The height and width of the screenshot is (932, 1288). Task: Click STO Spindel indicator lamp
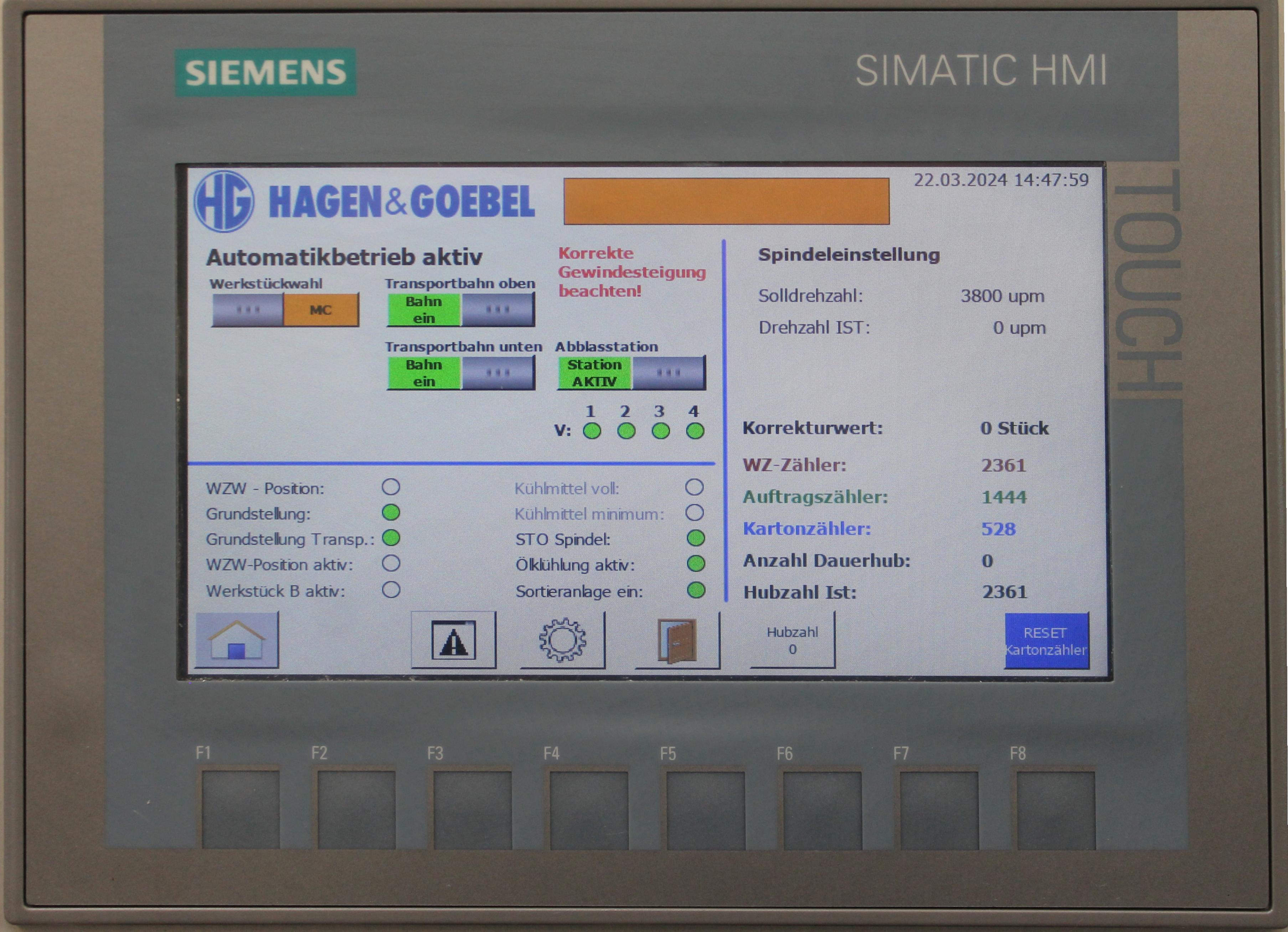coord(696,539)
